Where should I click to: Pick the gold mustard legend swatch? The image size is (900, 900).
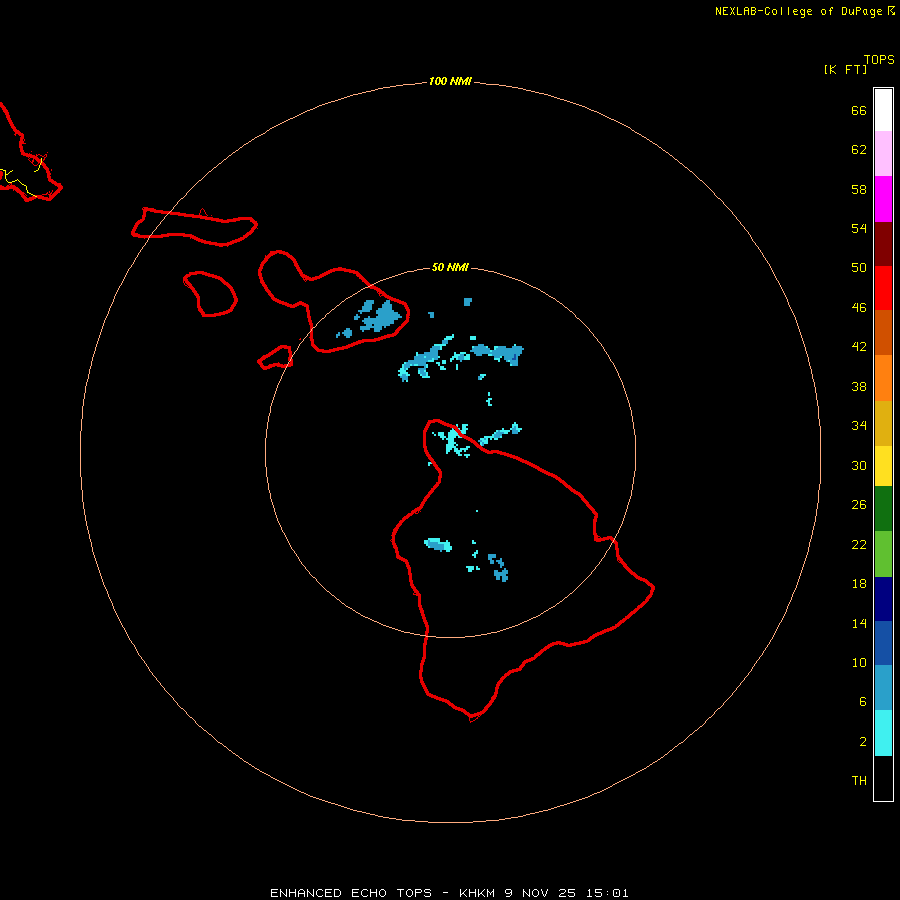point(883,423)
